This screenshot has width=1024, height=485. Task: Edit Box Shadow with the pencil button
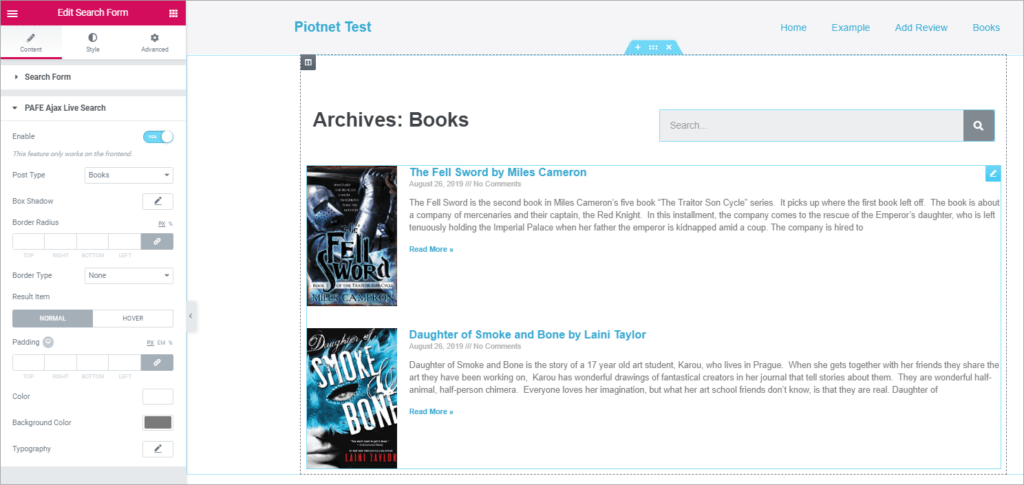coord(158,201)
